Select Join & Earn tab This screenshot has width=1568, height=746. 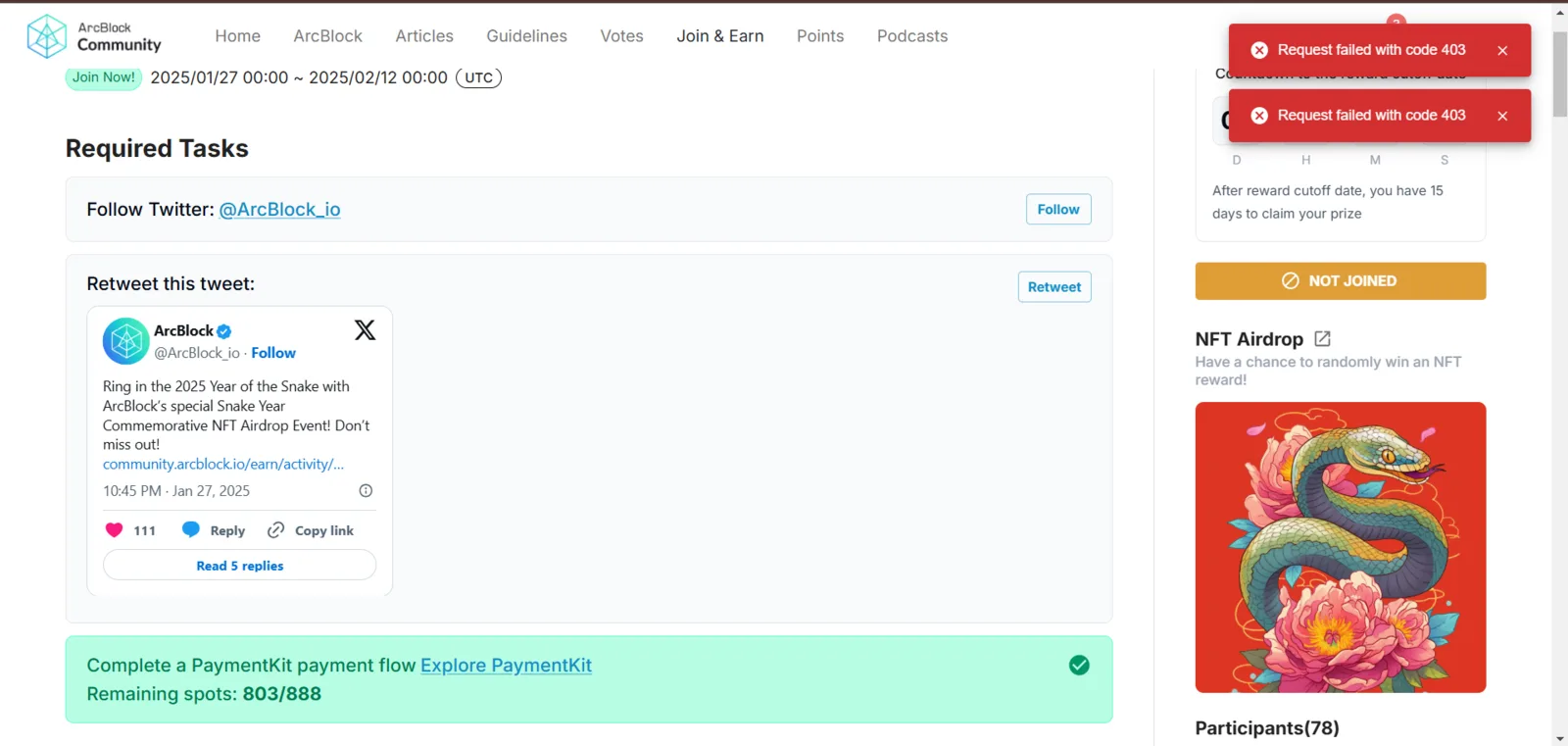(720, 36)
